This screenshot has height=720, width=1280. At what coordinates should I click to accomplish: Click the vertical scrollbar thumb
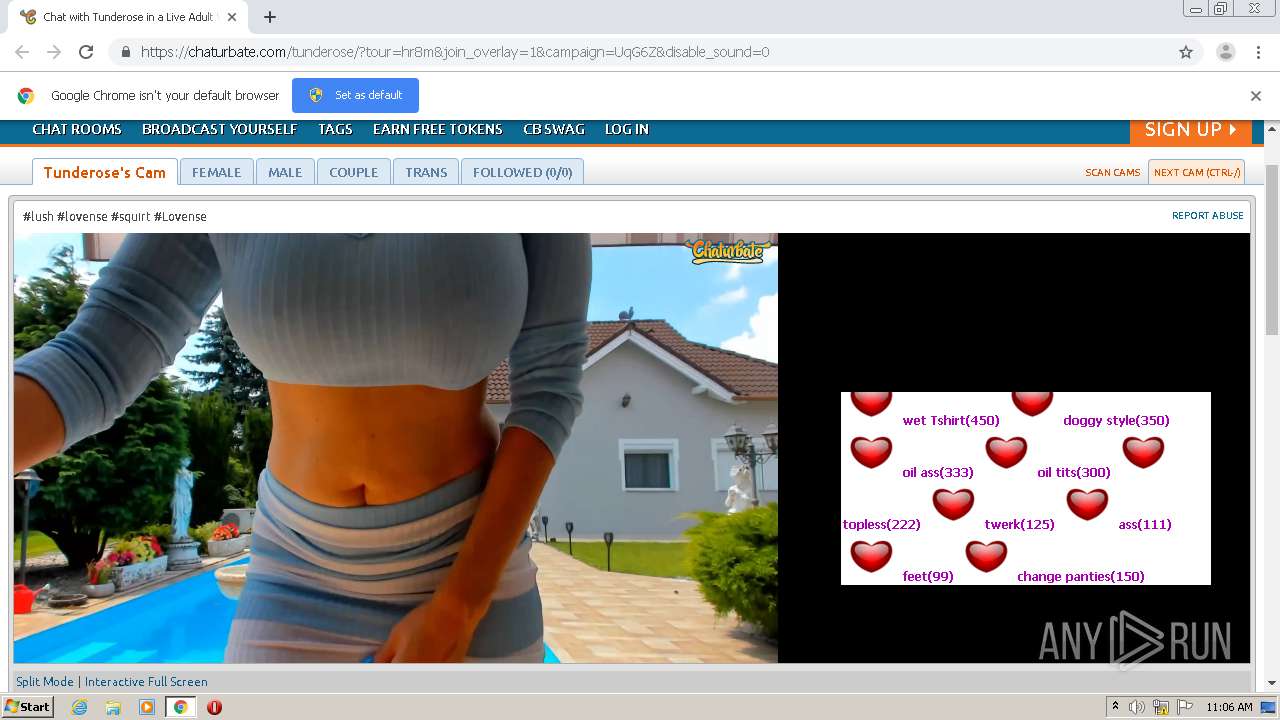[1272, 250]
